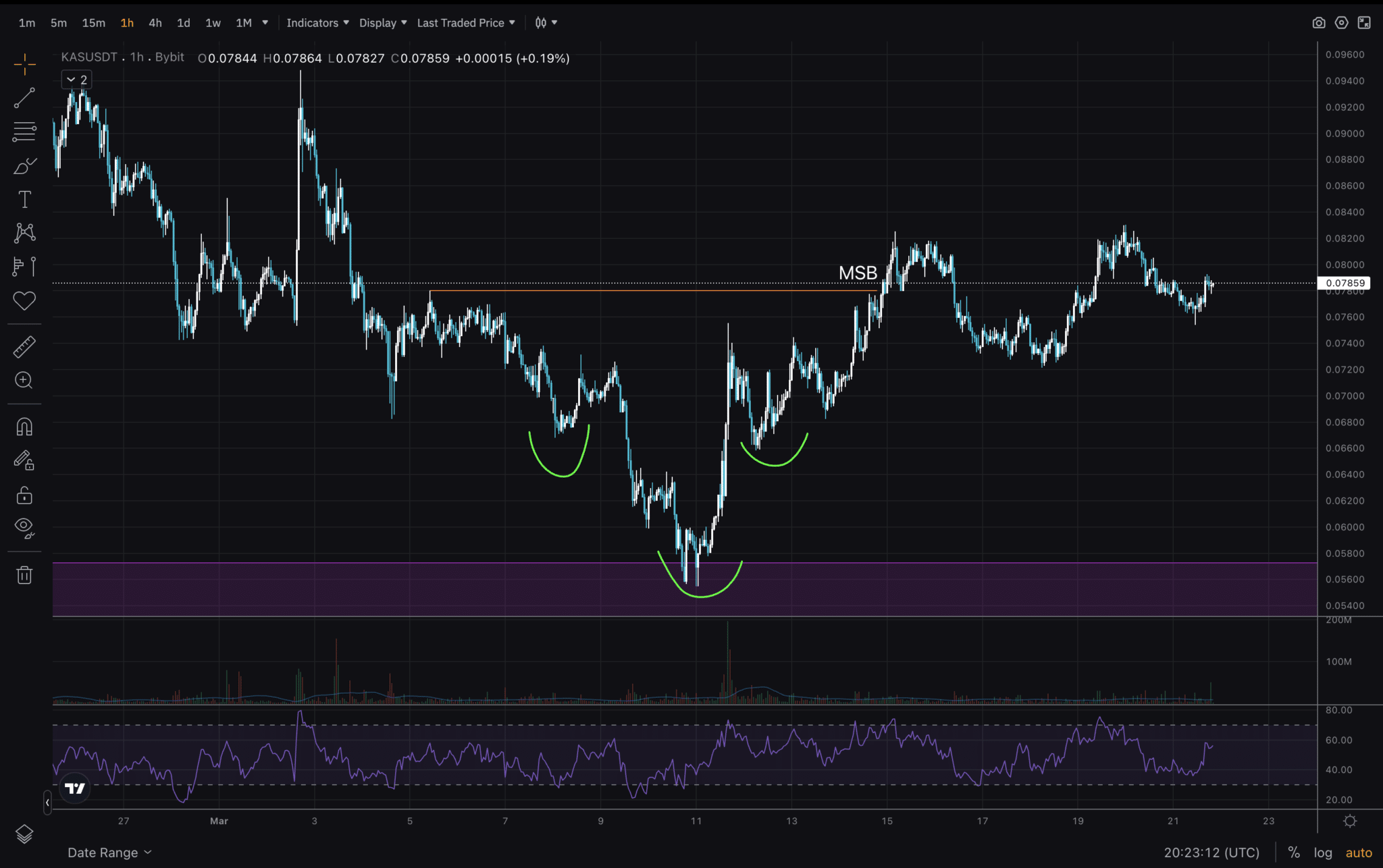The image size is (1383, 868).
Task: Click the 0.09600 price axis label
Action: point(1345,55)
